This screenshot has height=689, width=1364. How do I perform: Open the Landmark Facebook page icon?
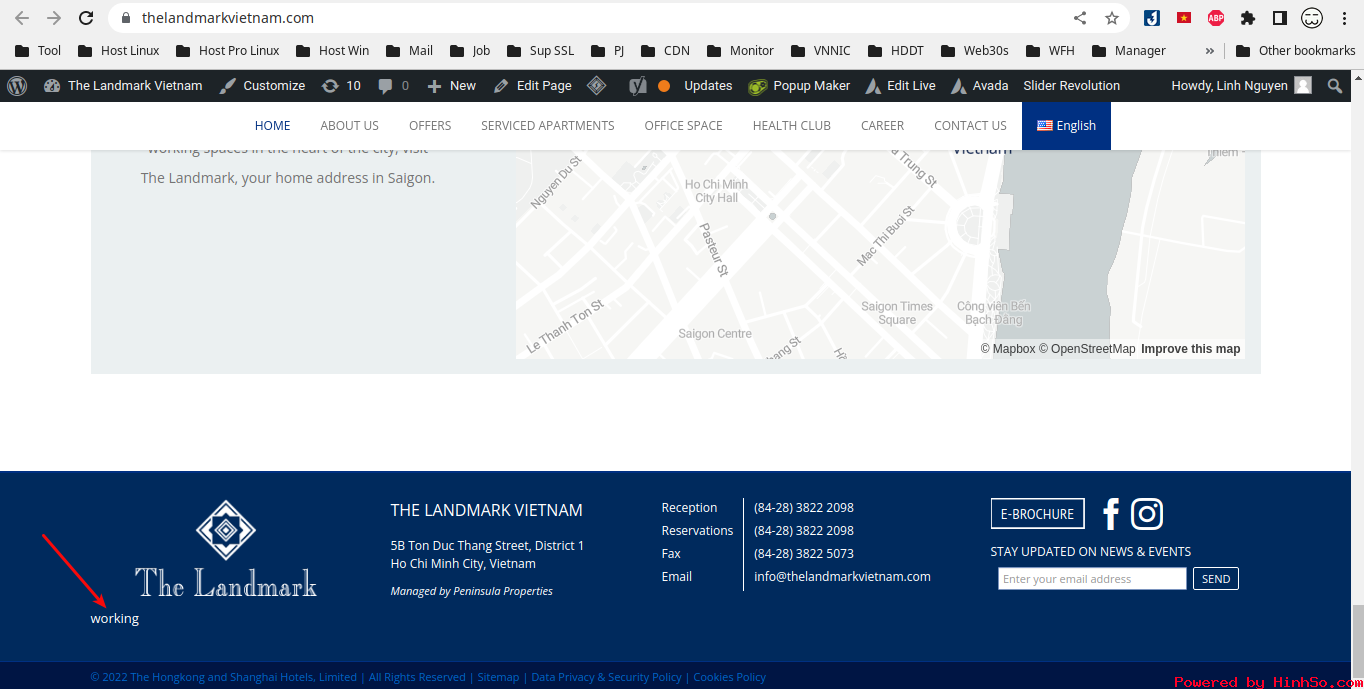(x=1110, y=514)
